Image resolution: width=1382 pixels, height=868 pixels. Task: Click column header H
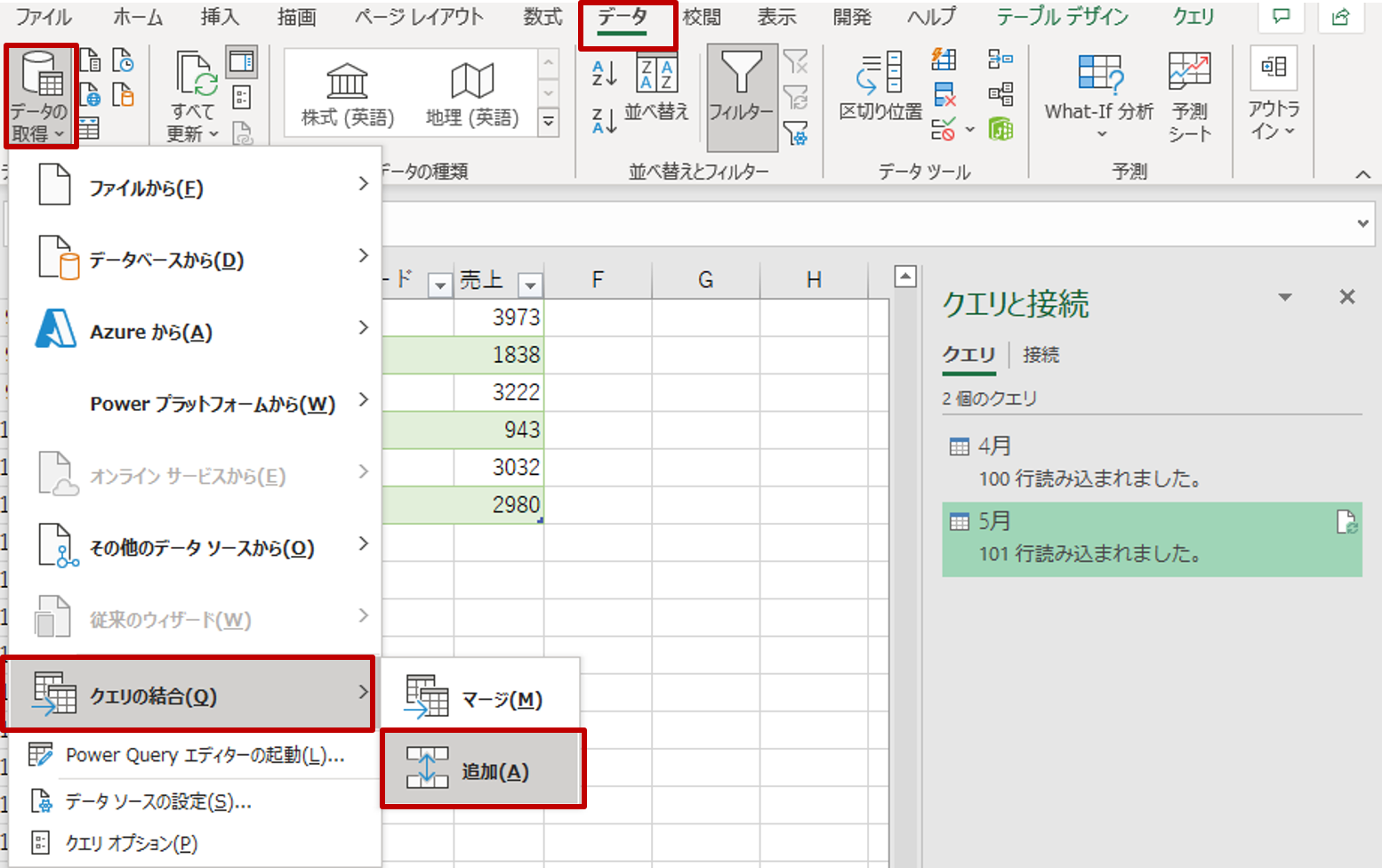(813, 280)
